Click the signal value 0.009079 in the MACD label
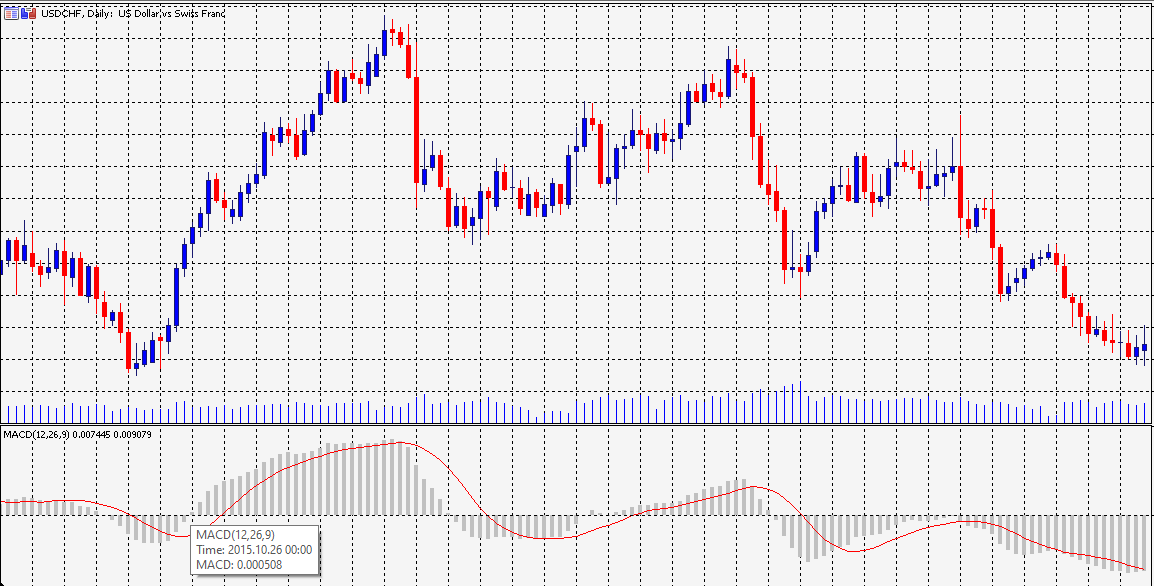This screenshot has width=1154, height=586. (133, 434)
